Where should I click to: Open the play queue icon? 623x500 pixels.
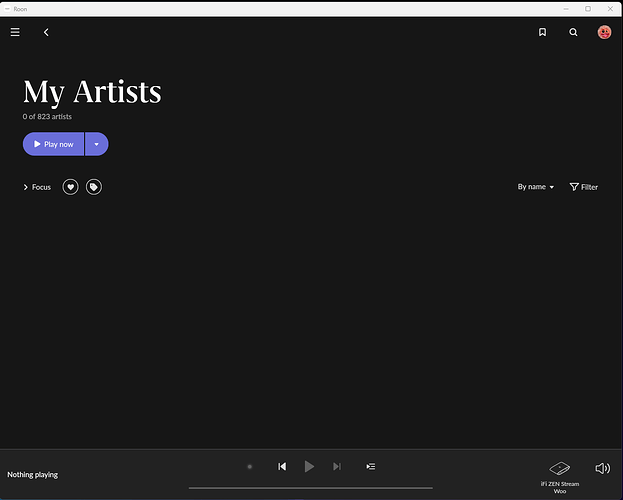(371, 466)
